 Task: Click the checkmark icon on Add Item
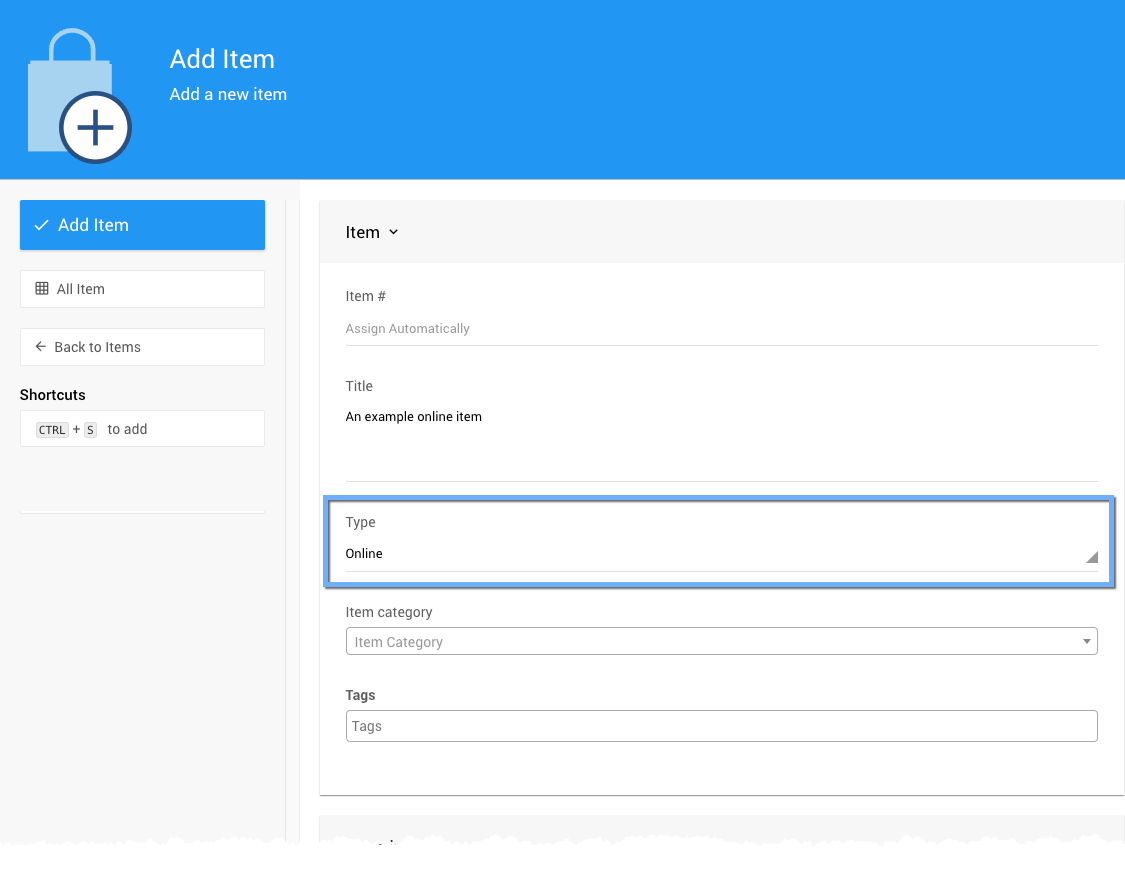click(x=41, y=225)
